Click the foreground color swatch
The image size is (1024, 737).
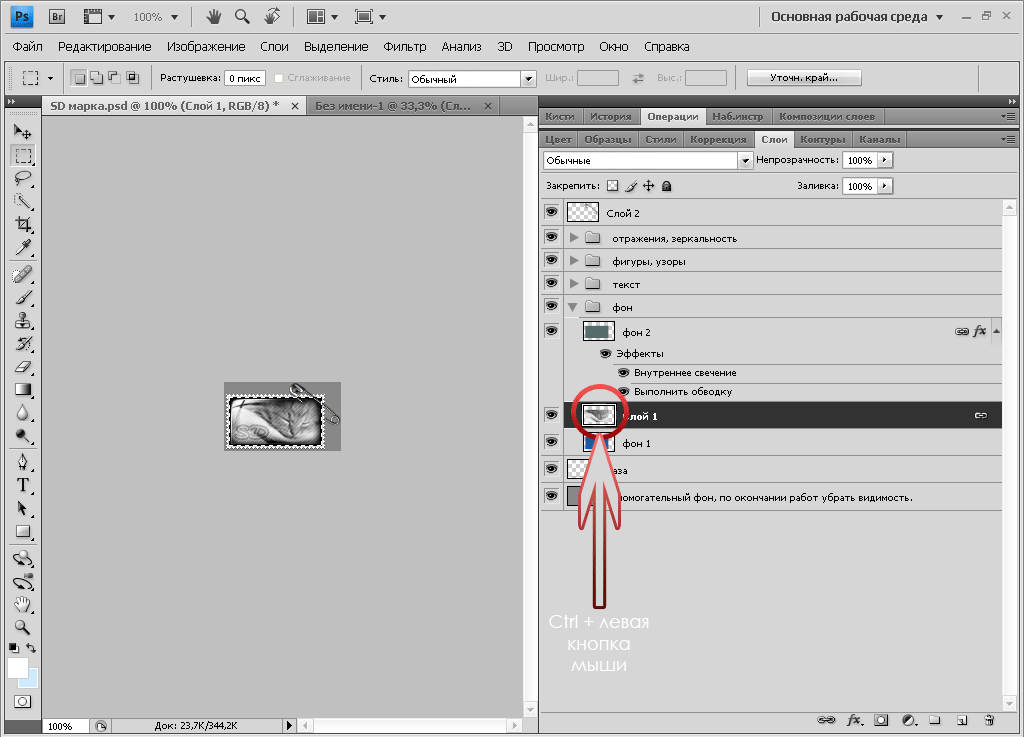[18, 668]
